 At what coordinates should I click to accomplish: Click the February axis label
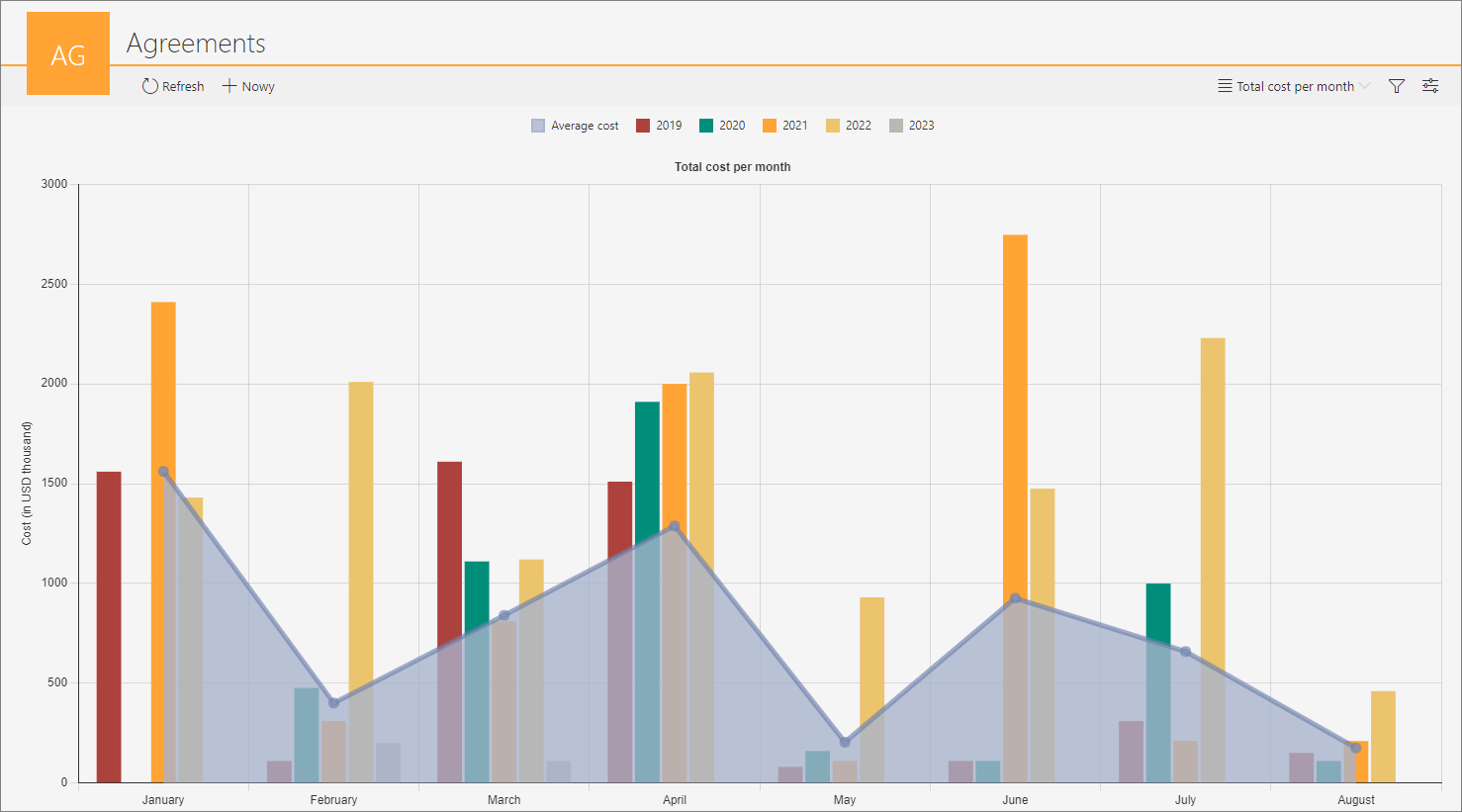[x=333, y=800]
